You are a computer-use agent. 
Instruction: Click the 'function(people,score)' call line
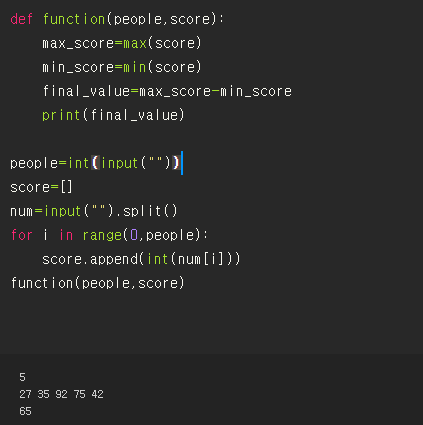coord(97,283)
